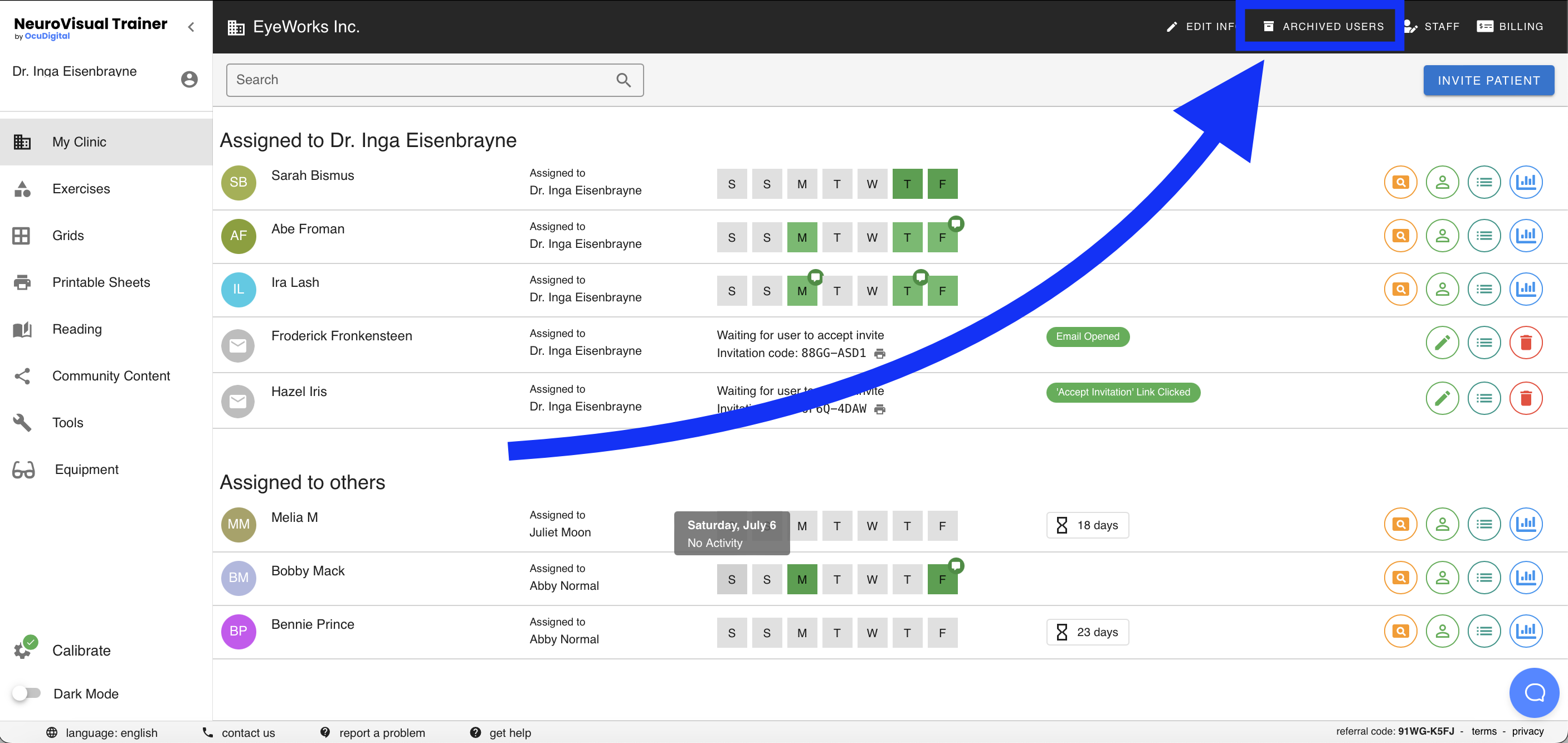Open EDIT INFO for the clinic

point(1200,27)
